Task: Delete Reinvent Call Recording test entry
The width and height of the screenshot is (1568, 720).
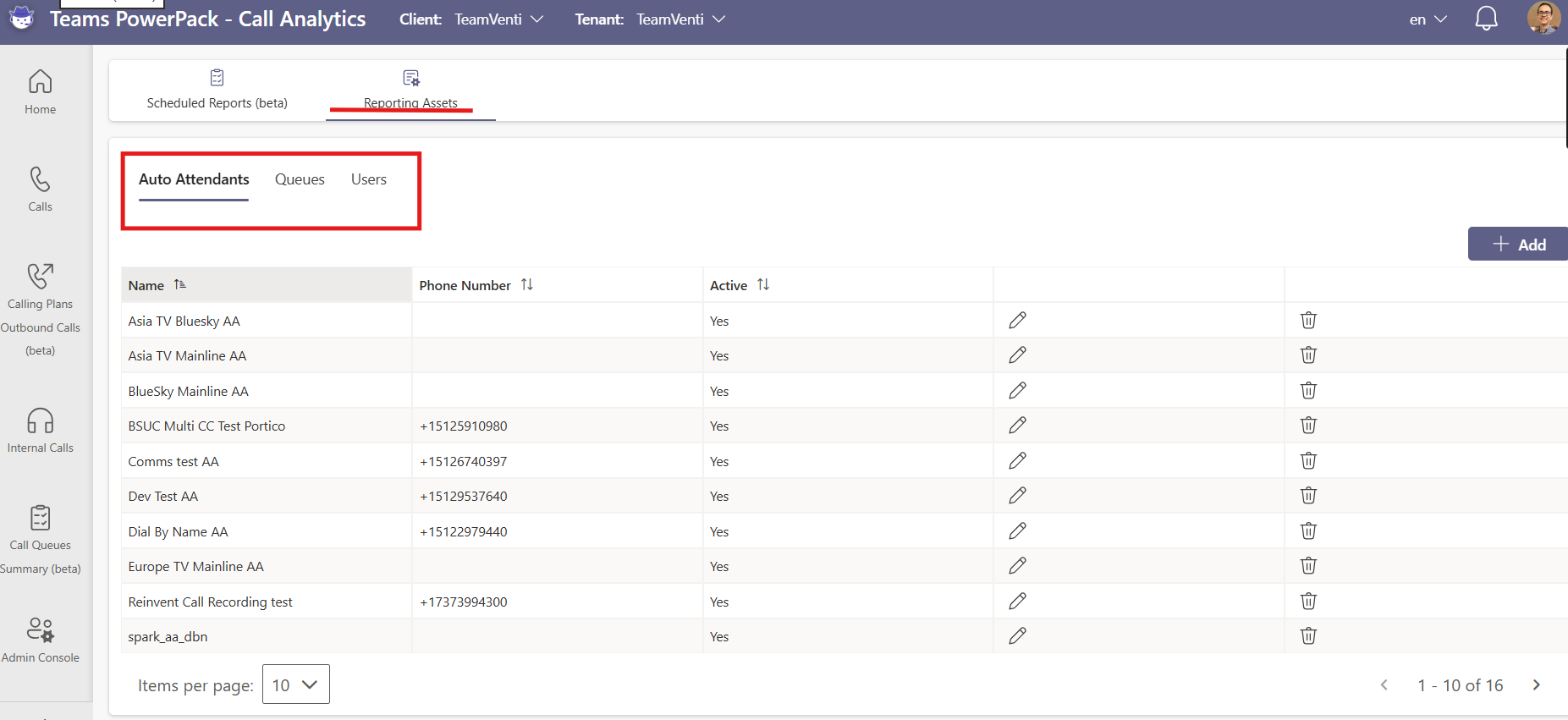Action: pyautogui.click(x=1308, y=601)
